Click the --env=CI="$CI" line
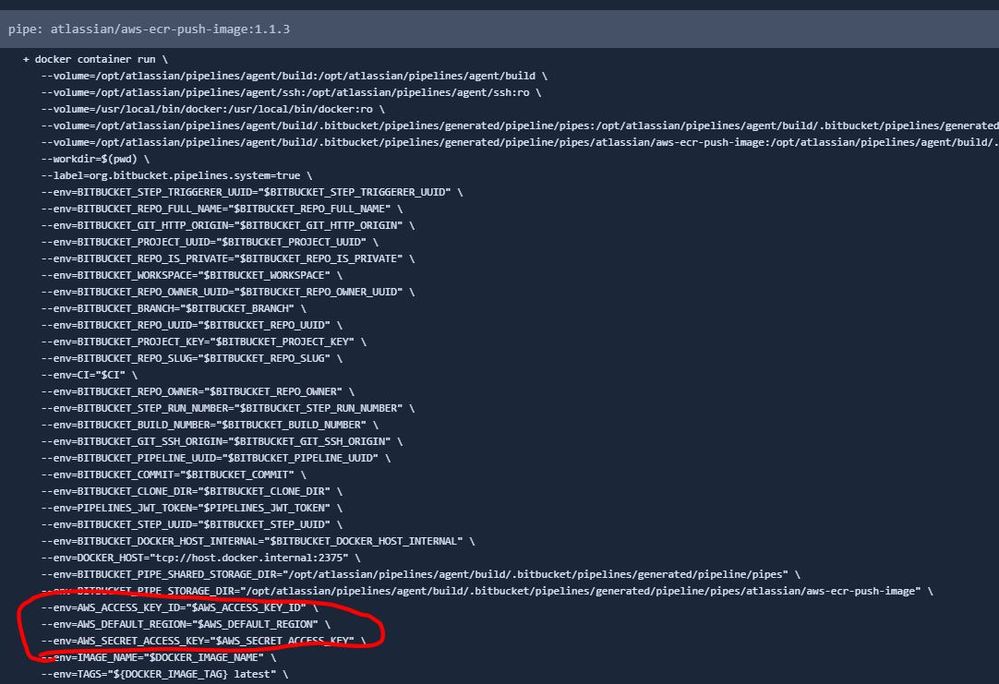 click(89, 375)
